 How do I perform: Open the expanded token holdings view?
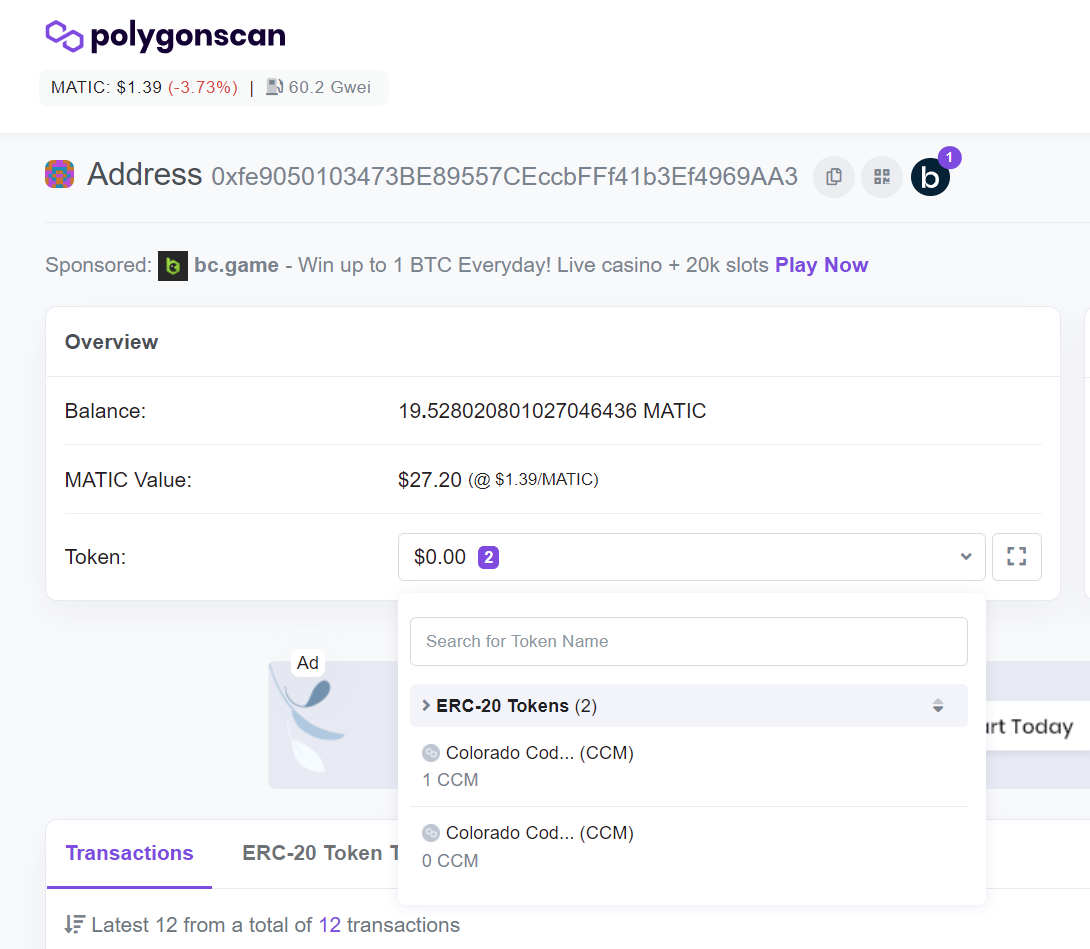1016,556
